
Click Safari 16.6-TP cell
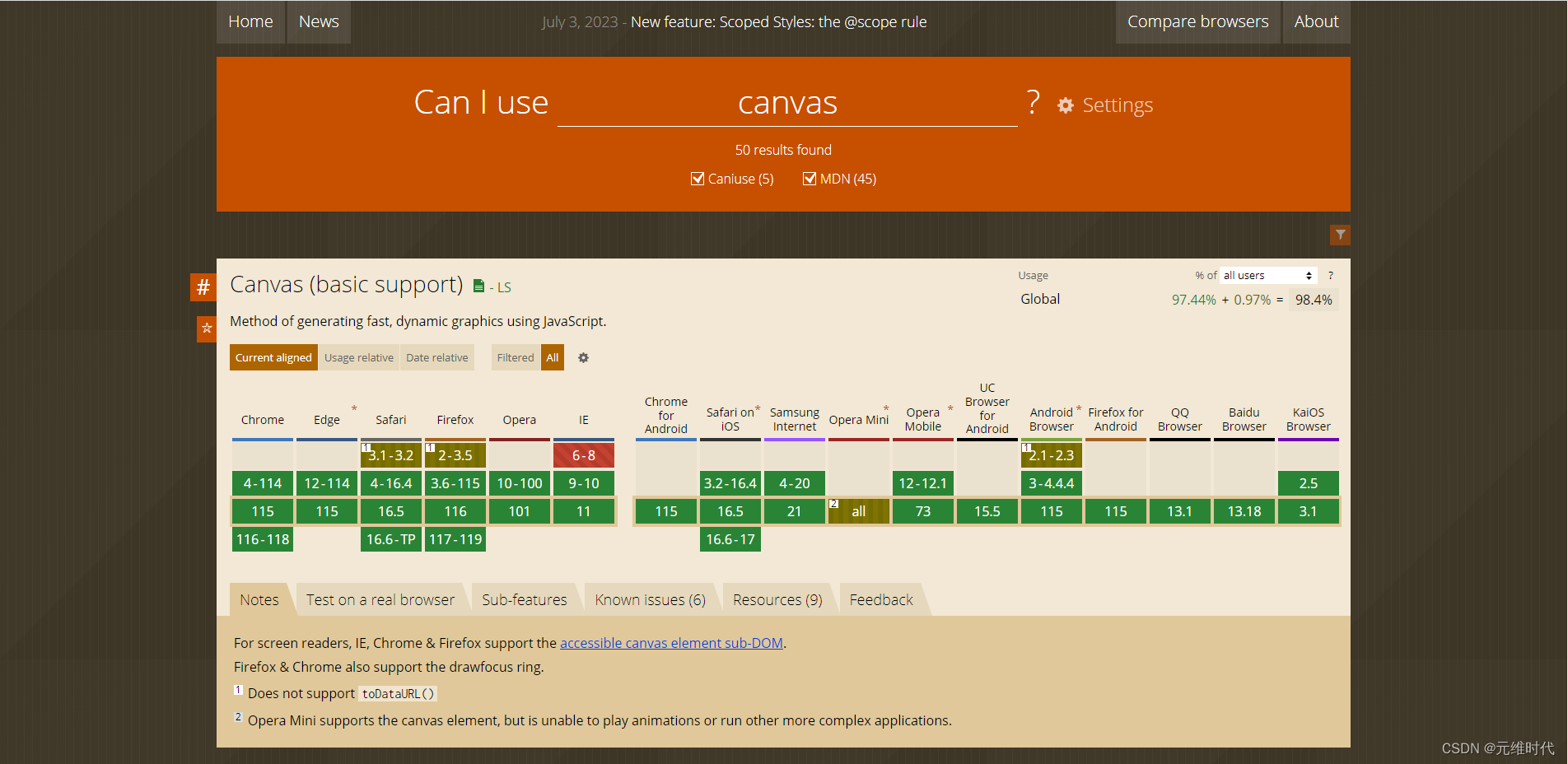coord(391,539)
